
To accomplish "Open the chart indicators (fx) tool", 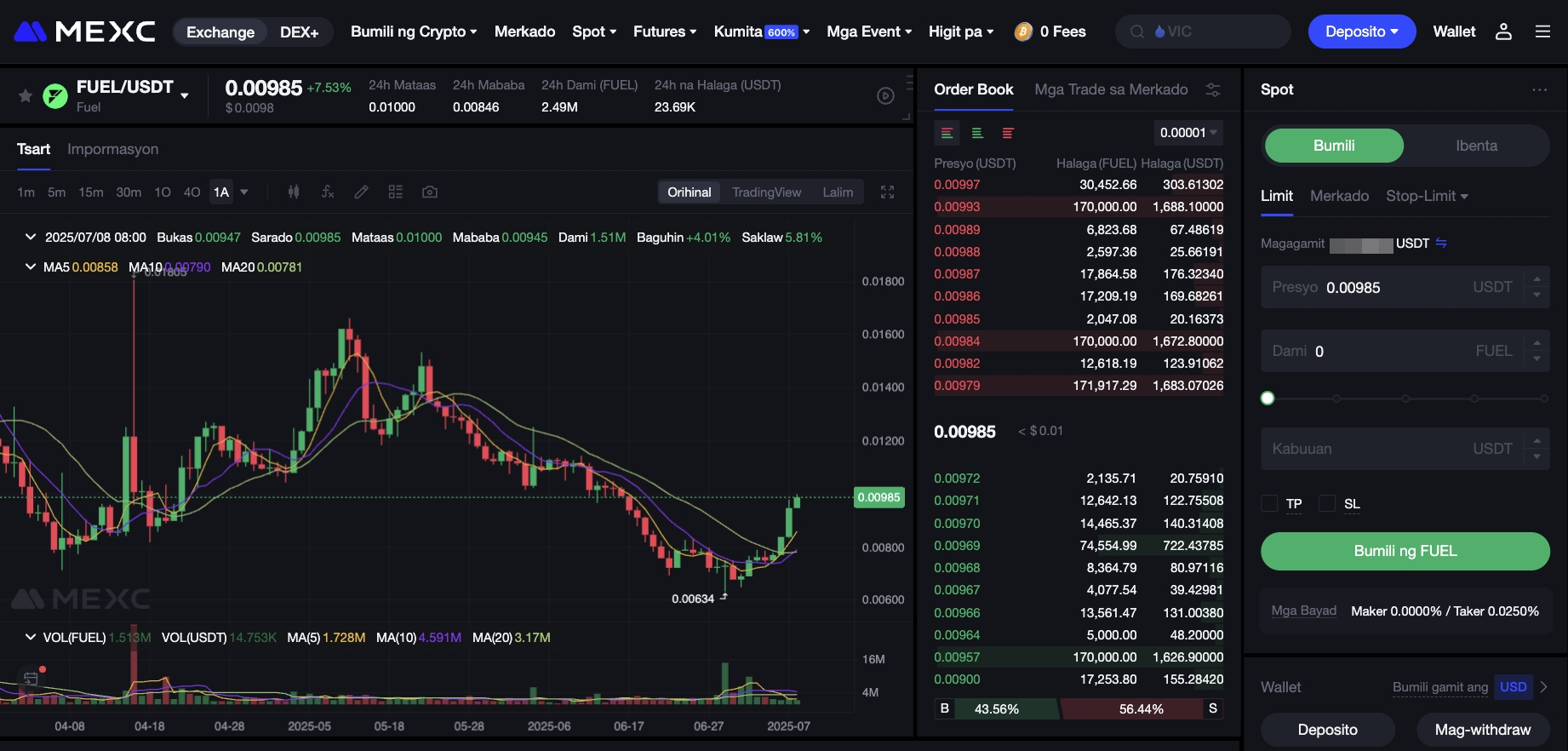I will pos(328,192).
